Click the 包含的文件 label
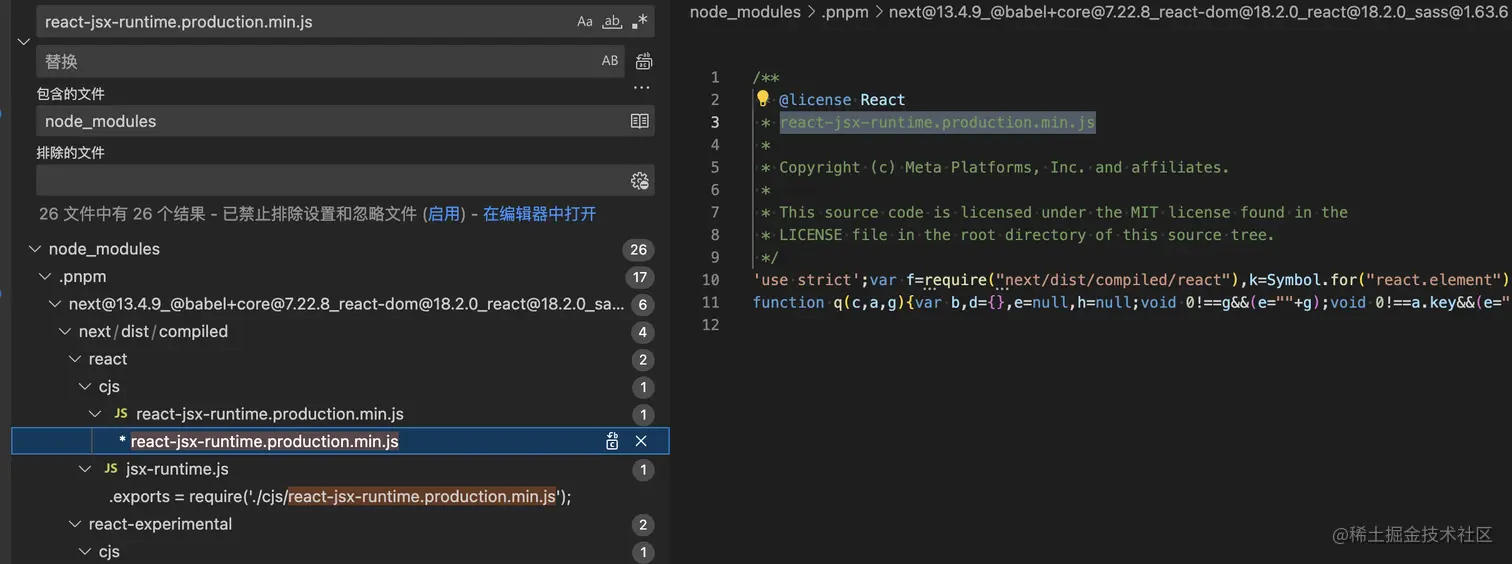Viewport: 1512px width, 564px height. point(71,94)
